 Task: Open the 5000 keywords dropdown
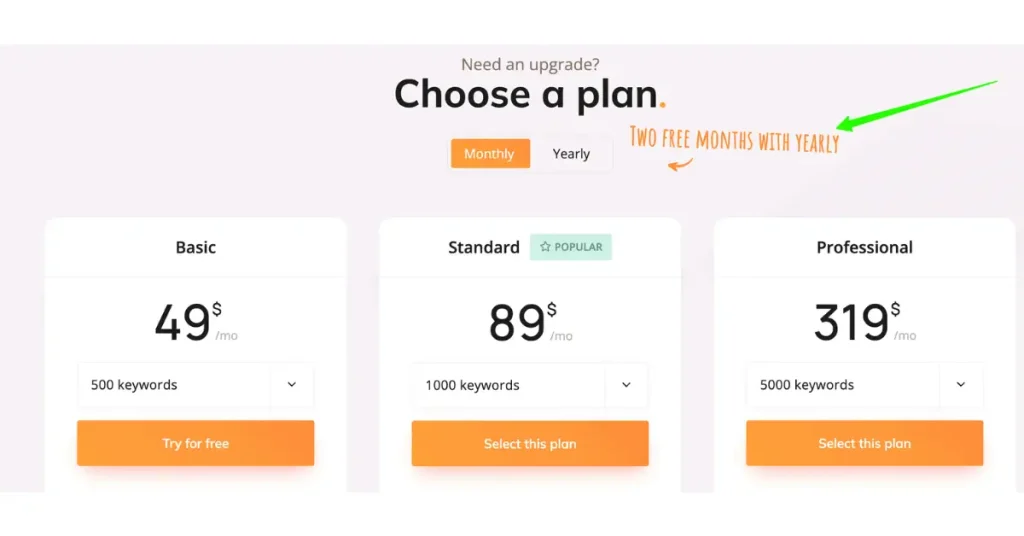click(x=960, y=385)
